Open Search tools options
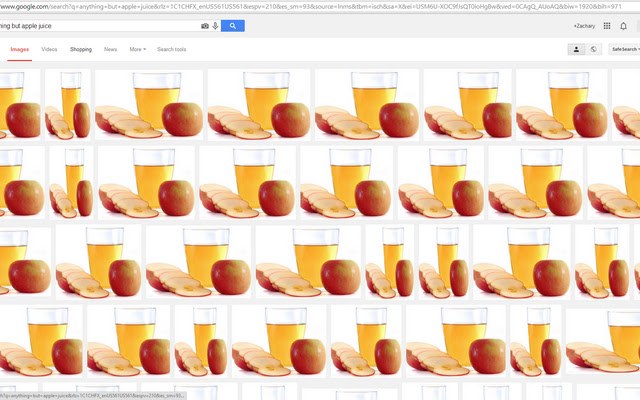Image resolution: width=640 pixels, height=400 pixels. pyautogui.click(x=172, y=49)
